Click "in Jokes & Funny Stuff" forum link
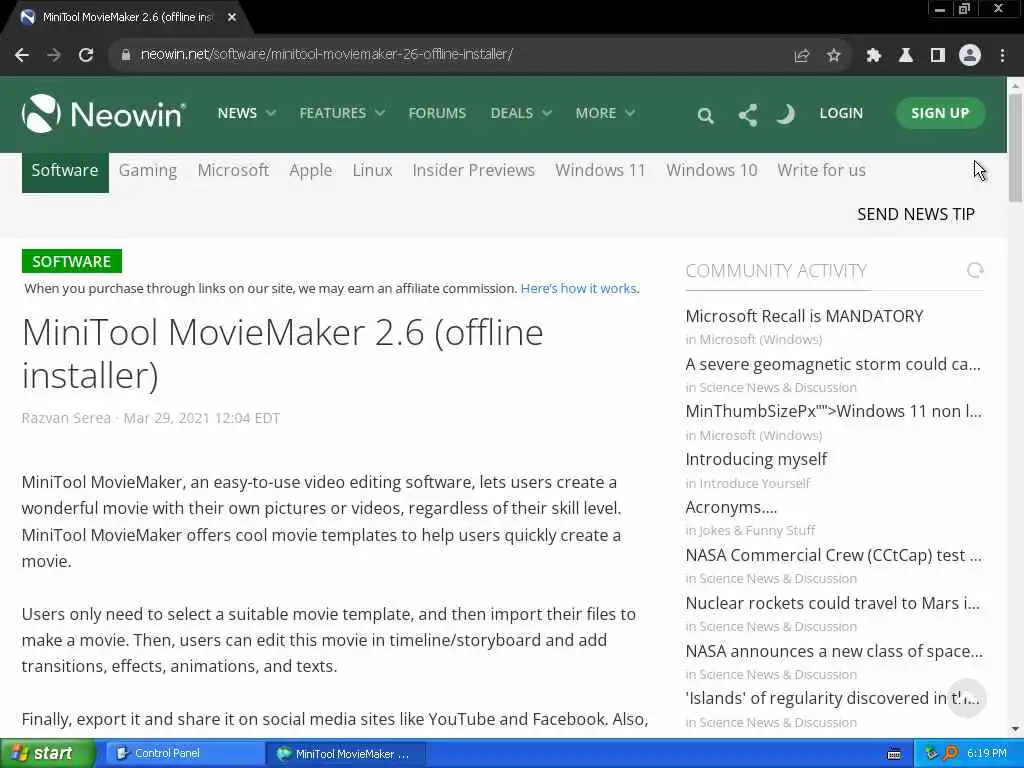Viewport: 1024px width, 768px height. point(750,530)
